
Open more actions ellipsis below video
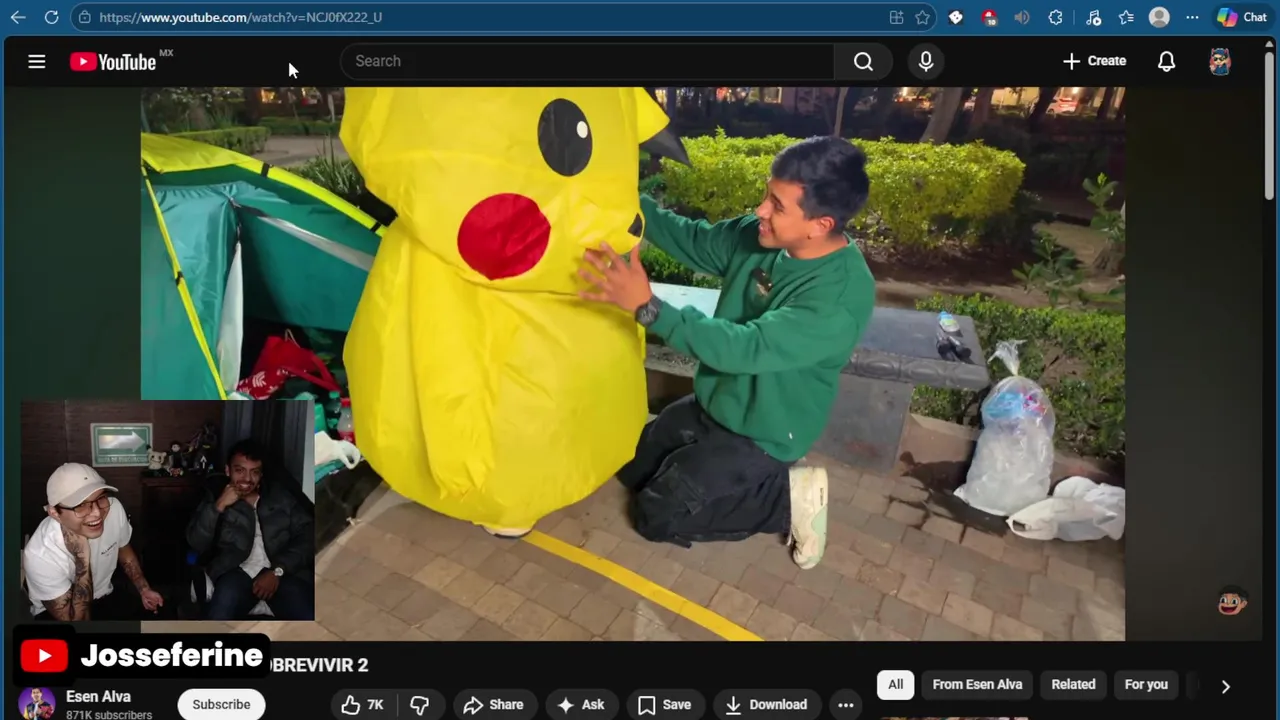[845, 704]
